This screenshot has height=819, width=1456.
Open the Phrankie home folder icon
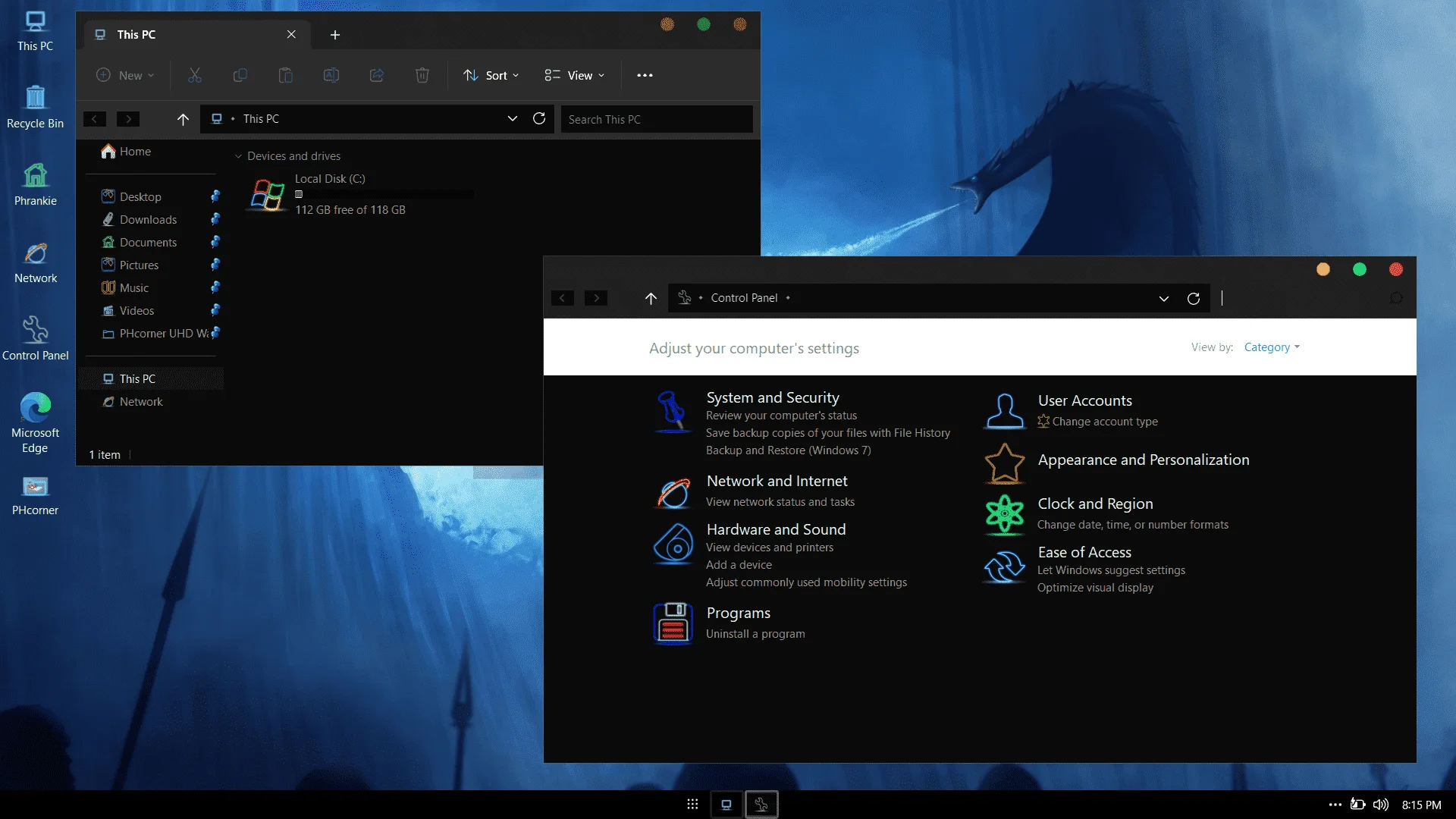click(35, 184)
